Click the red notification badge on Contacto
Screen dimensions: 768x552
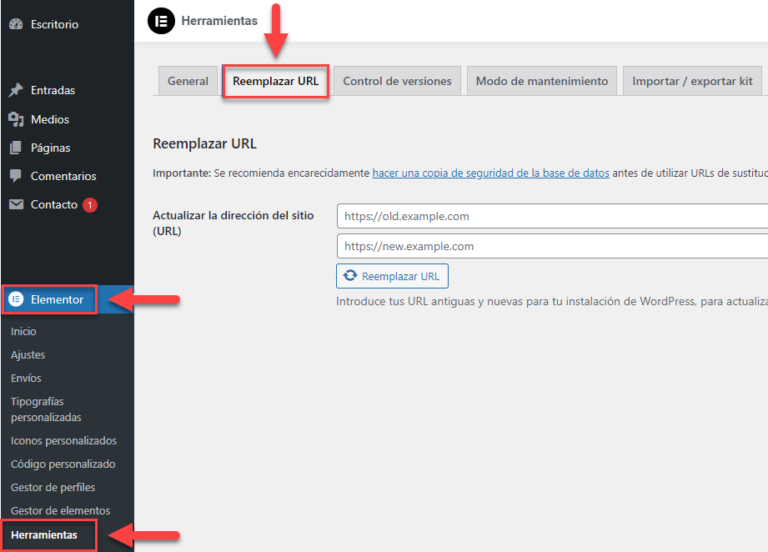[x=90, y=205]
